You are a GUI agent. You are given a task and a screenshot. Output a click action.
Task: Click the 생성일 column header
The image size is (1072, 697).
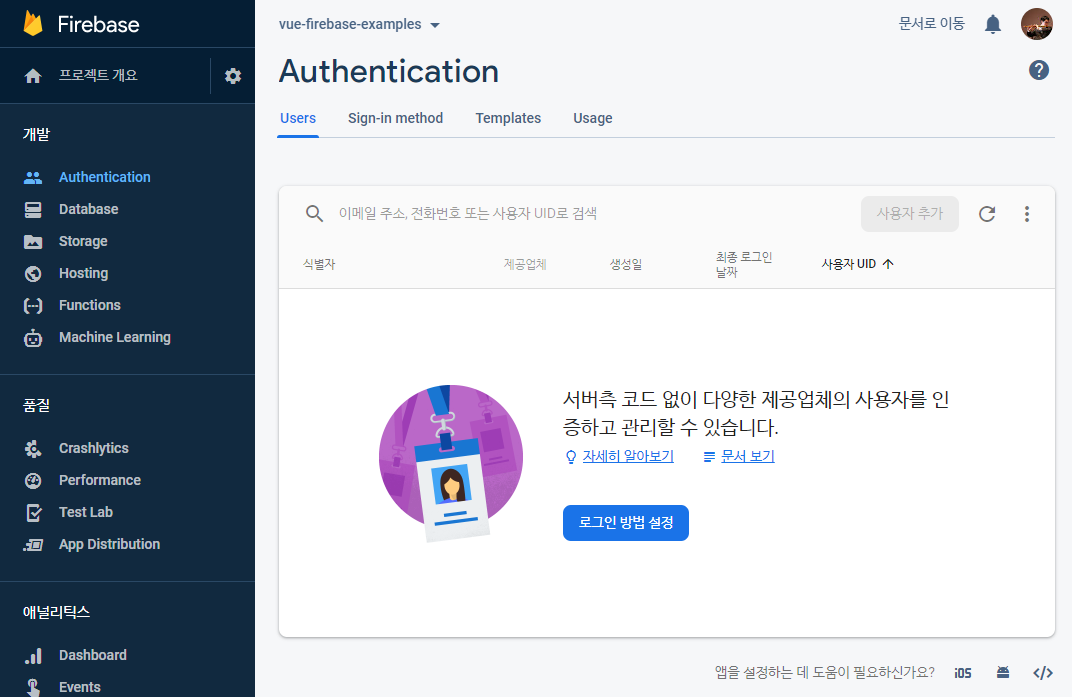point(626,265)
